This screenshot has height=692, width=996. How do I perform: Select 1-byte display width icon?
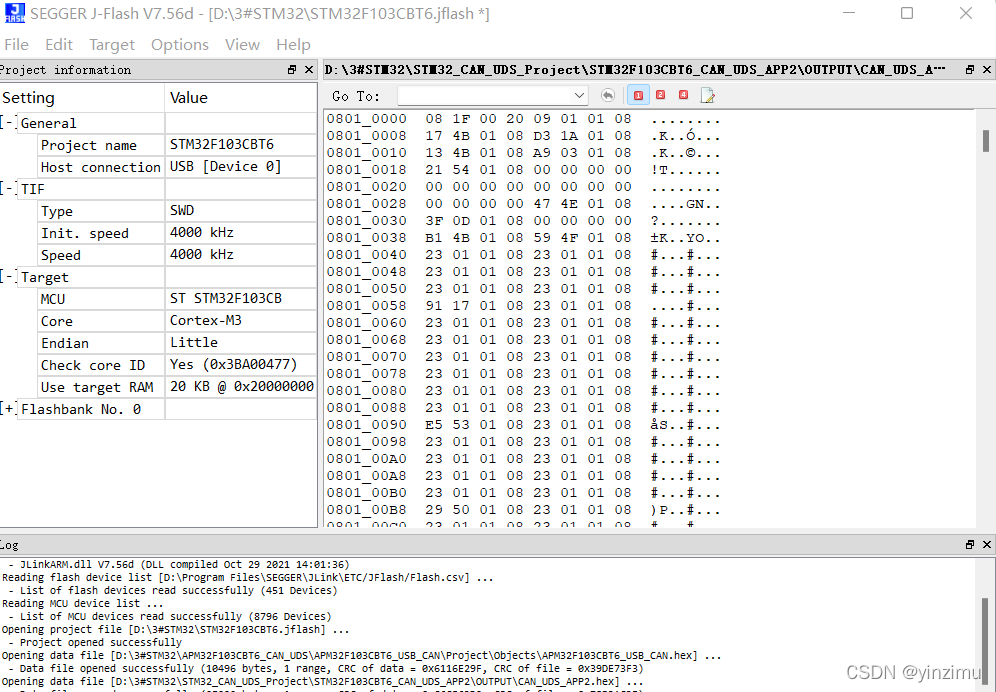[x=638, y=95]
